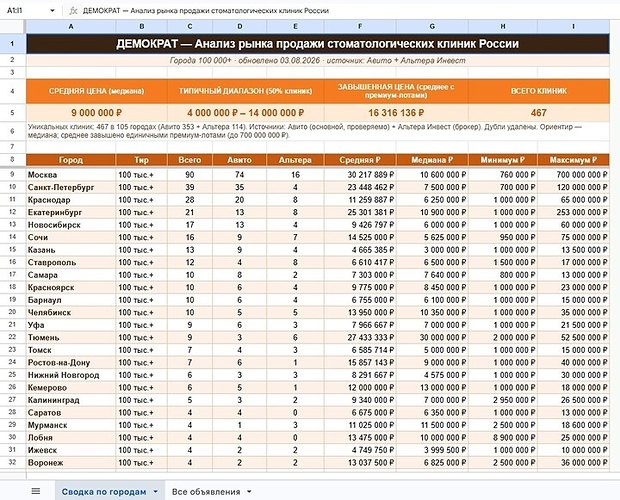Viewport: 620px width, 500px height.
Task: Select the Воронеж city cell
Action: (71, 463)
